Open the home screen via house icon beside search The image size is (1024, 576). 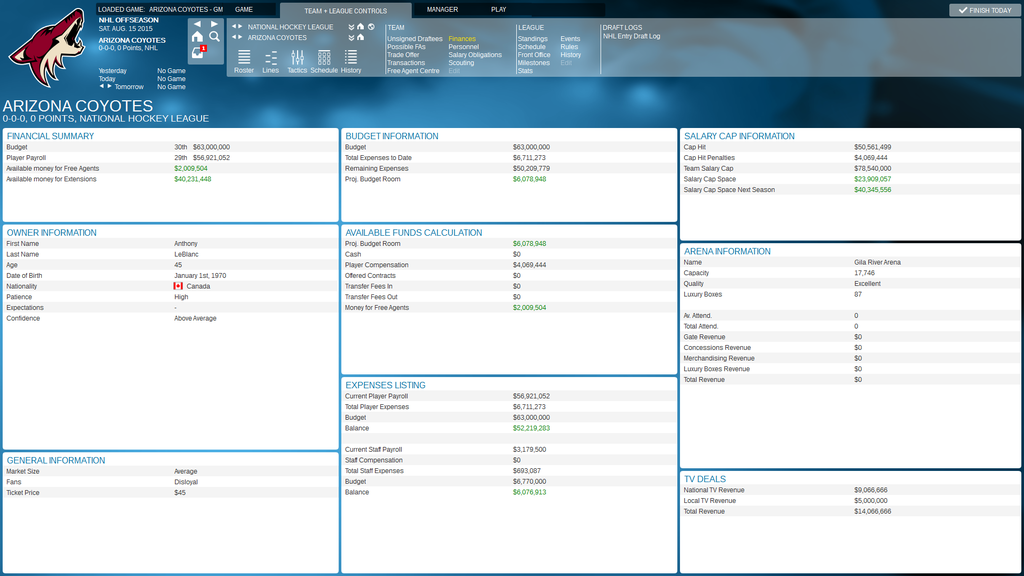click(197, 37)
